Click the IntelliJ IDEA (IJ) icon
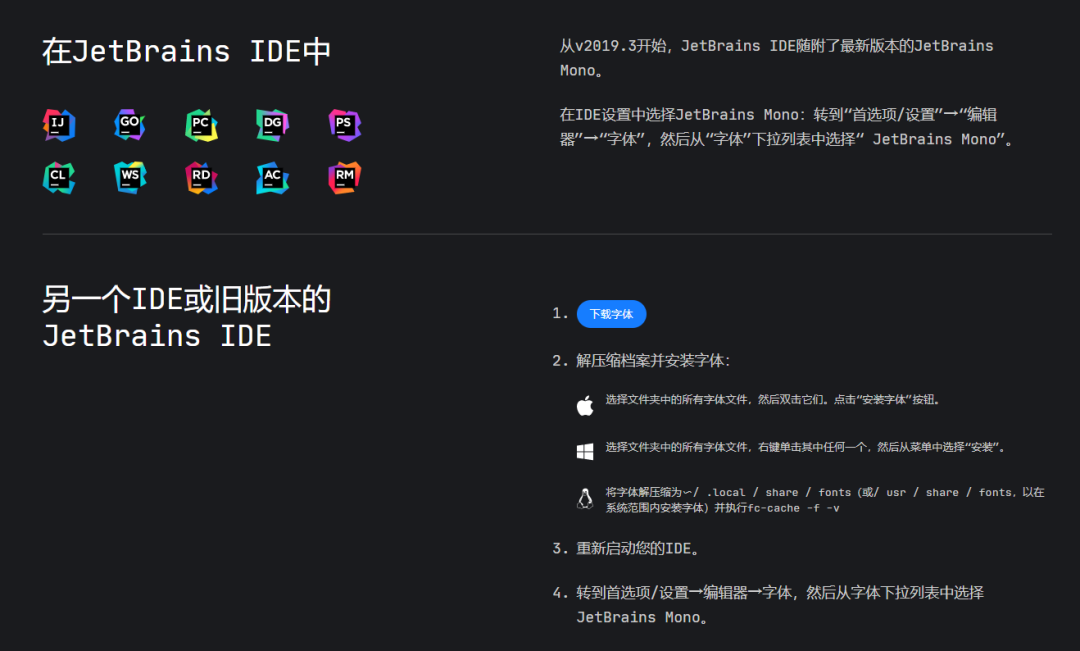 pos(59,125)
